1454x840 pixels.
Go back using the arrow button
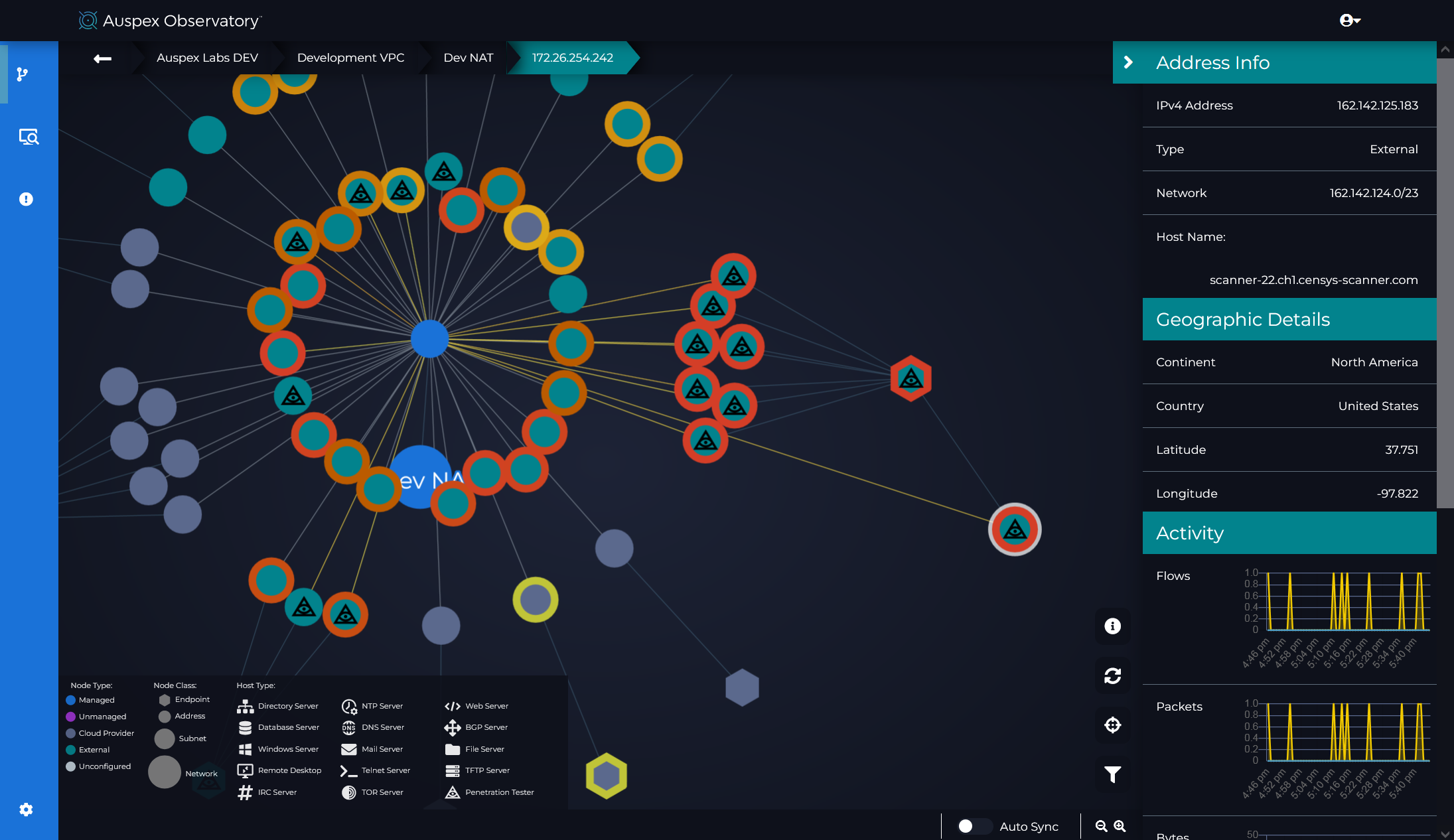coord(102,58)
